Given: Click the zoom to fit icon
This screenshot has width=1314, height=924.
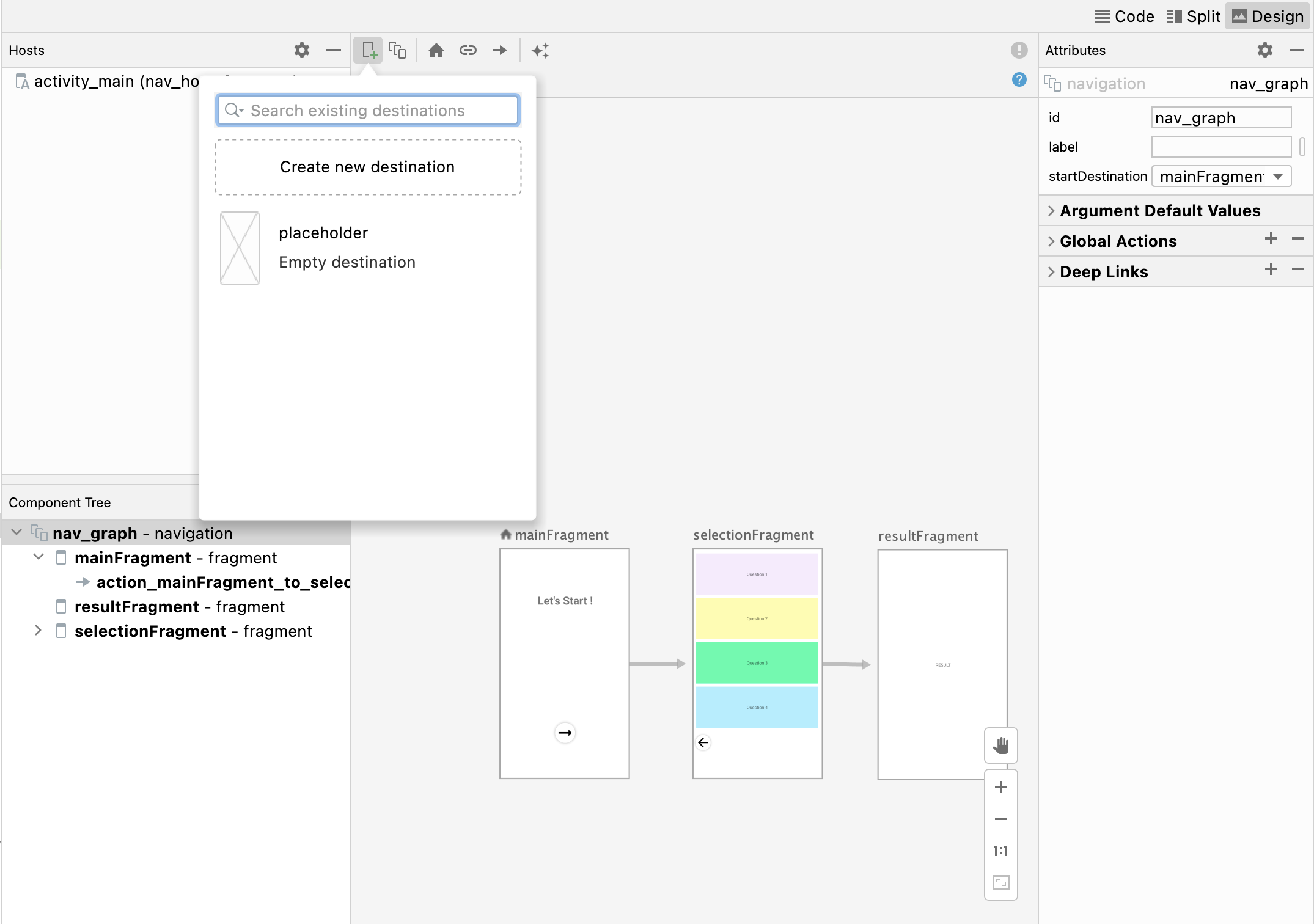Looking at the screenshot, I should (1000, 882).
